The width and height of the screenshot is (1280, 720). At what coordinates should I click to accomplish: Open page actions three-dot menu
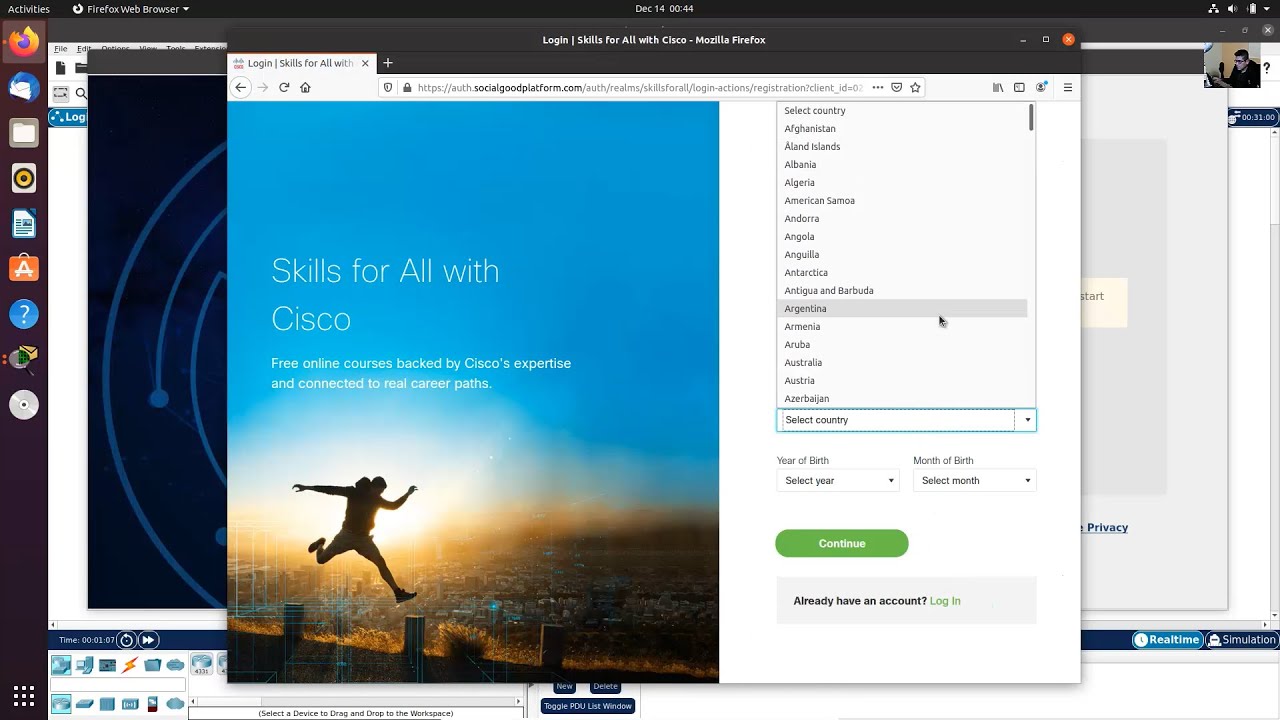[878, 87]
